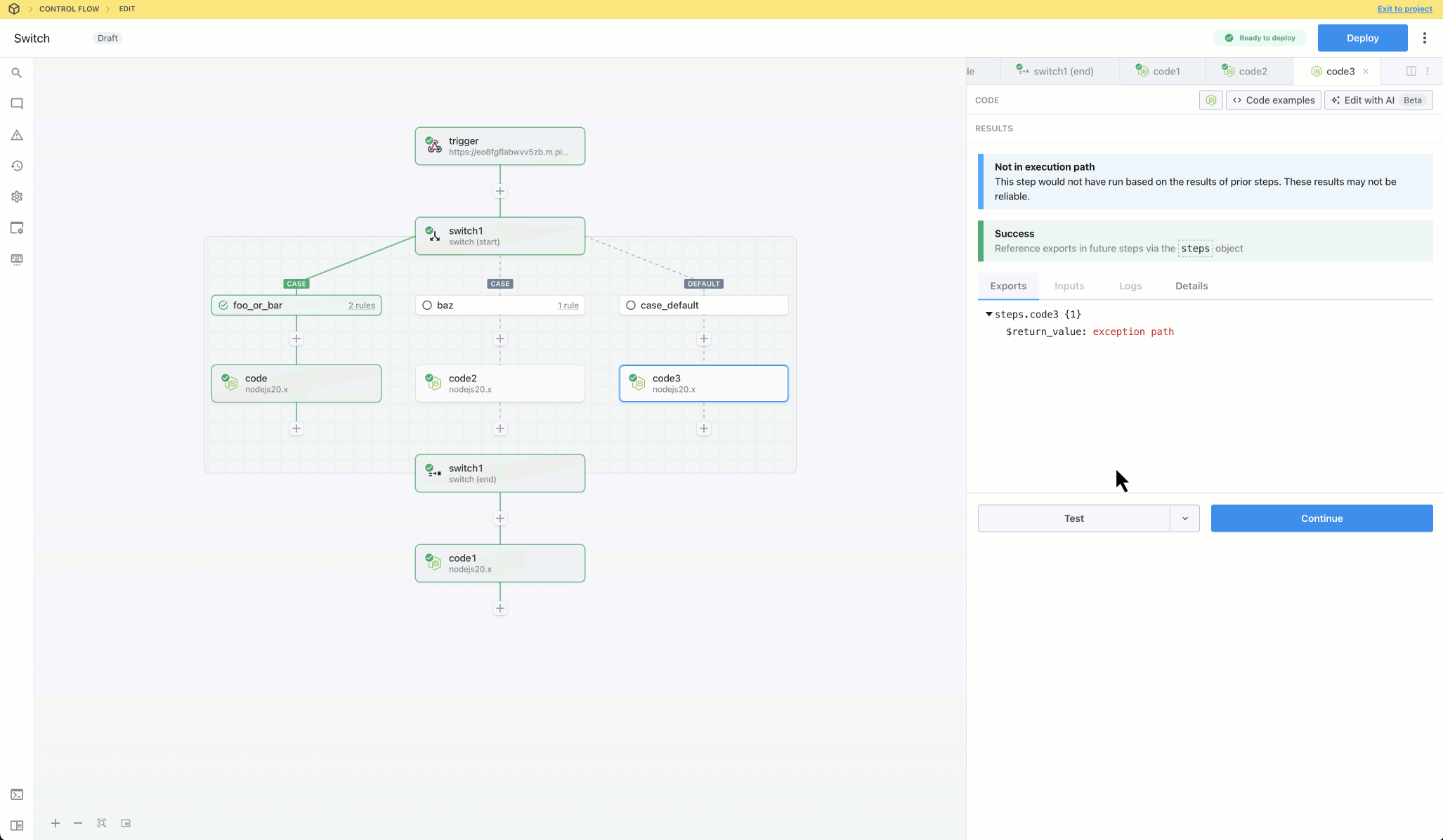Click the foo_or_bar case check circle
Viewport: 1443px width, 840px height.
(223, 306)
